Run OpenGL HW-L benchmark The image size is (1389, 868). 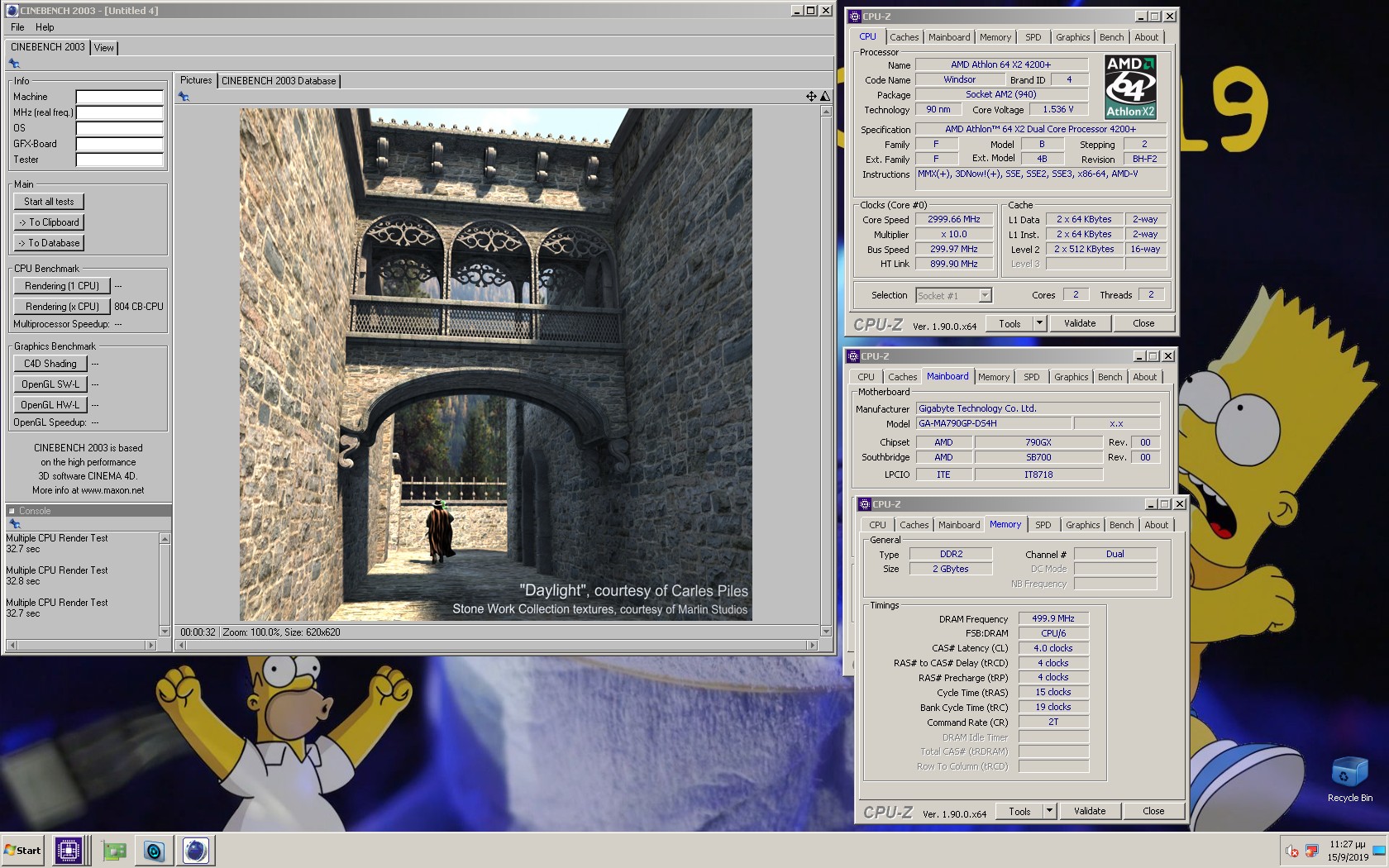[x=50, y=405]
